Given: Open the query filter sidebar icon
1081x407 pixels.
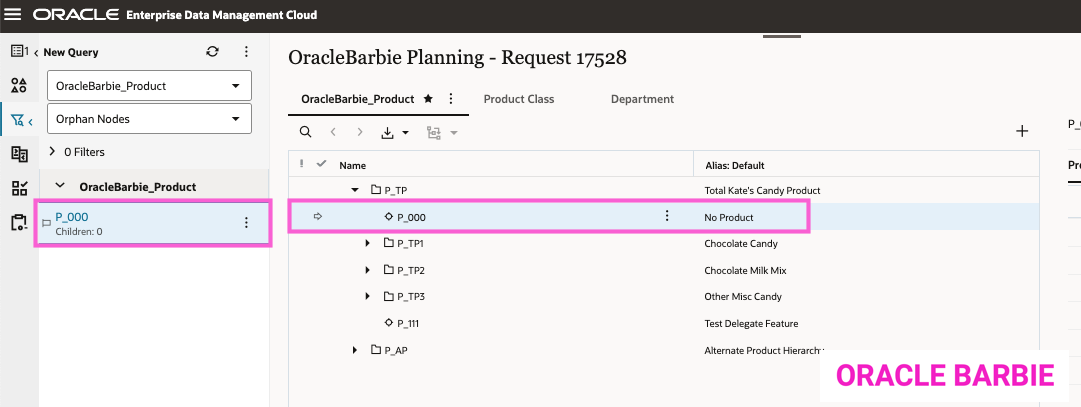Looking at the screenshot, I should (x=17, y=120).
